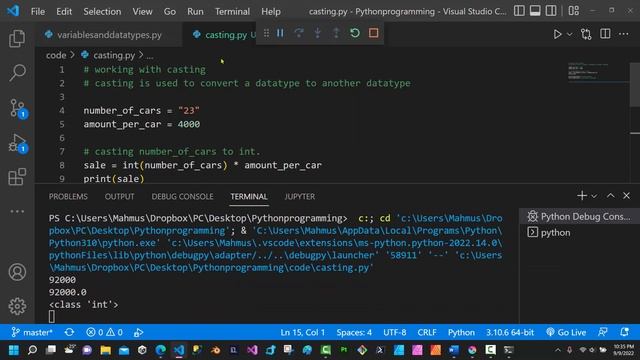
Task: Select the Python Debug Console terminal
Action: (579, 217)
